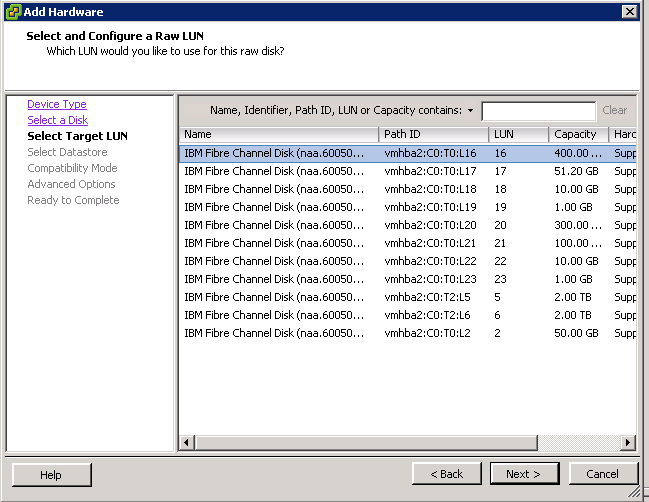
Task: Select the disk row with path vmhba2:C0:T0:L23
Action: [408, 279]
